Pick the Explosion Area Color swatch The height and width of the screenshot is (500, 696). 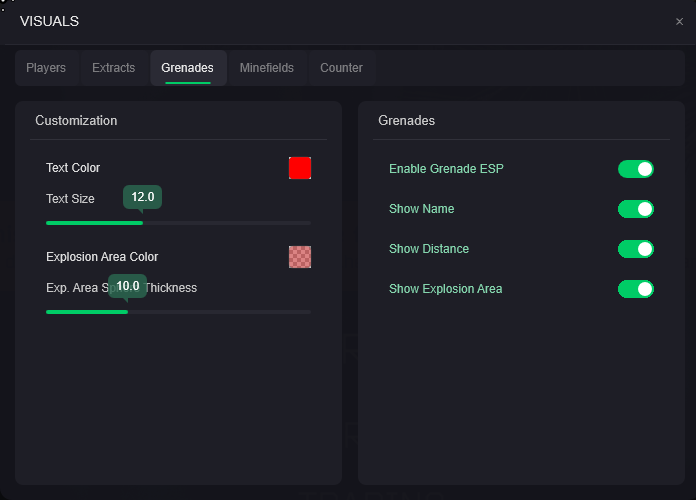(x=300, y=257)
